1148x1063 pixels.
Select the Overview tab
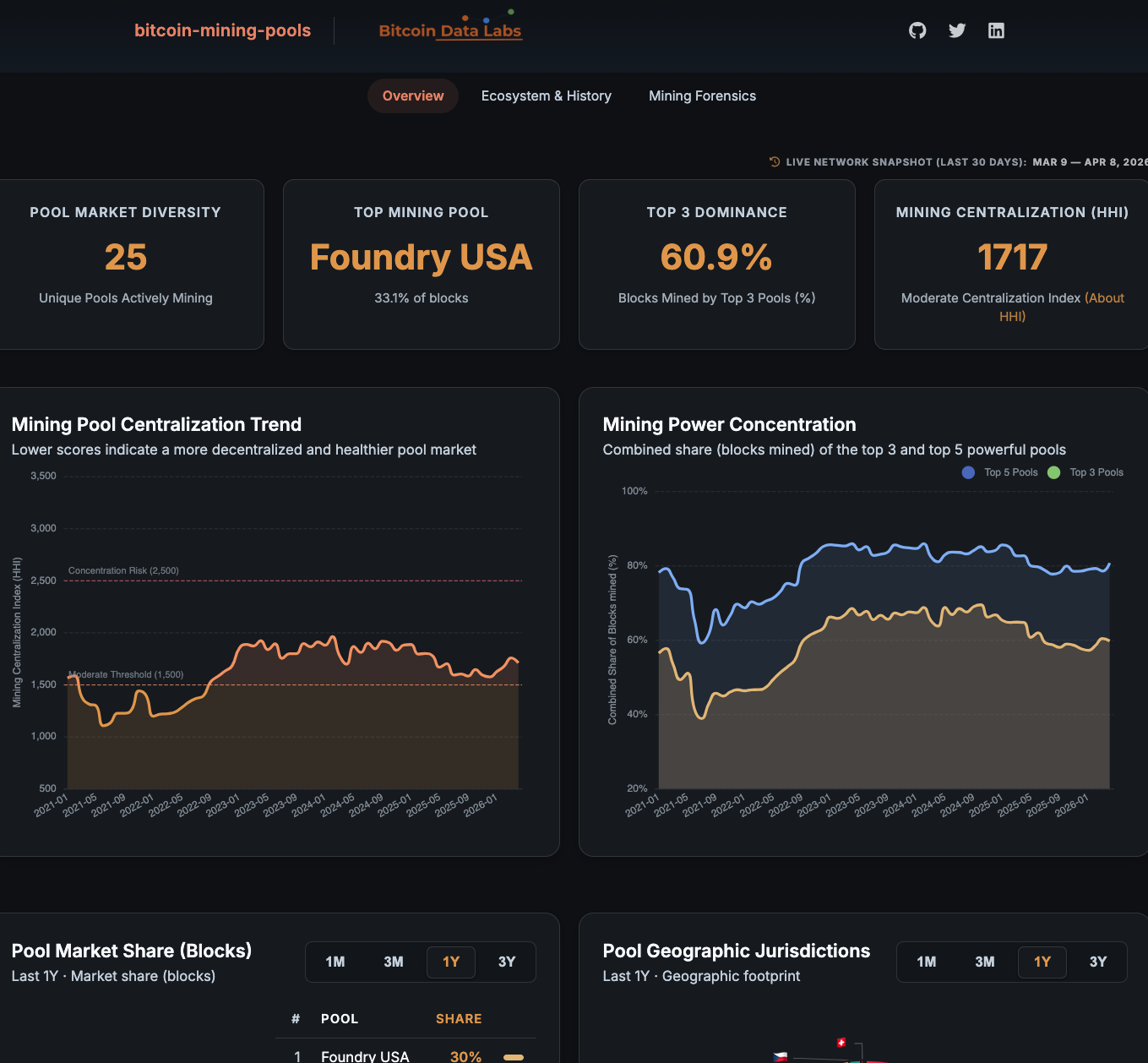tap(413, 95)
